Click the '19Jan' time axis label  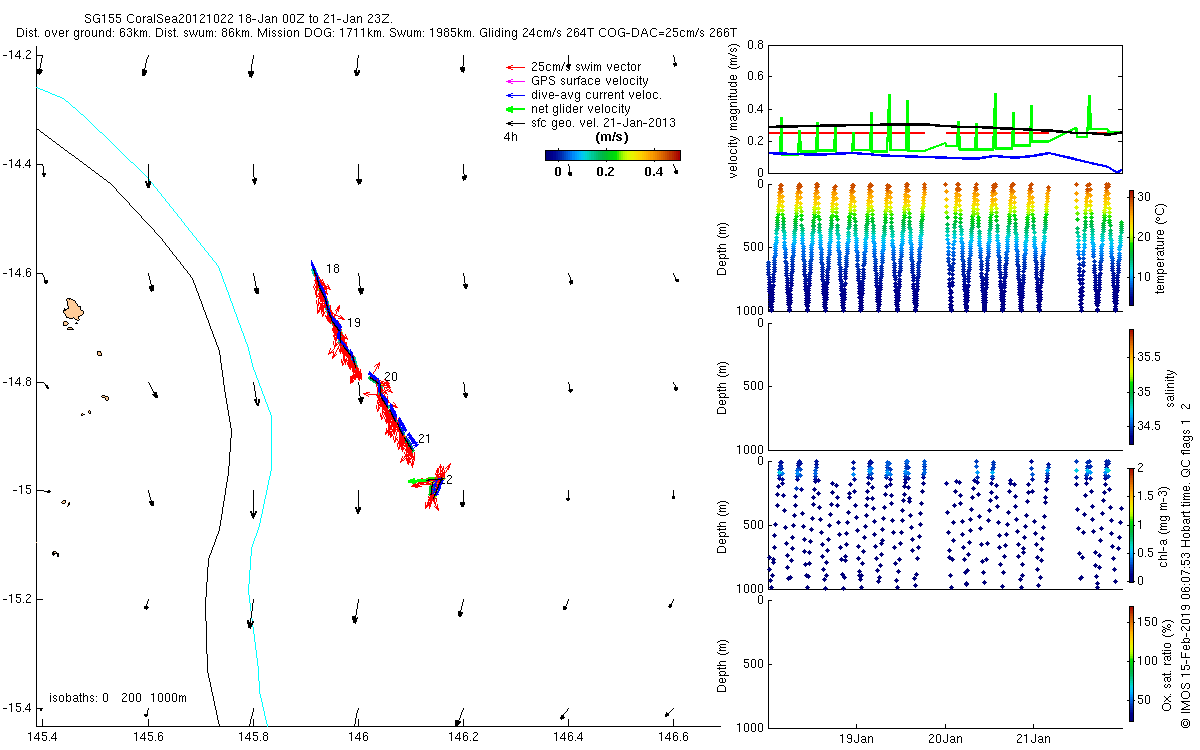point(857,739)
